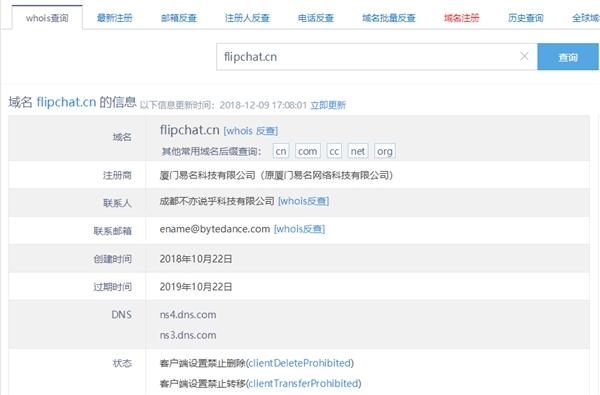
Task: Switch to the 历史查询 tab
Action: tap(526, 18)
